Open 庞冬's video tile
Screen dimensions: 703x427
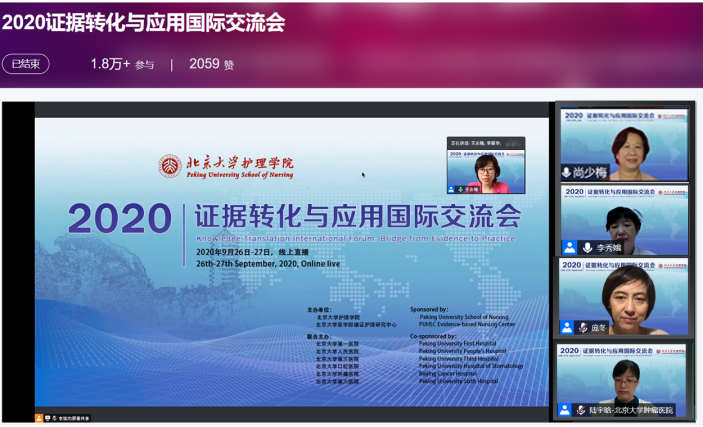coord(623,296)
